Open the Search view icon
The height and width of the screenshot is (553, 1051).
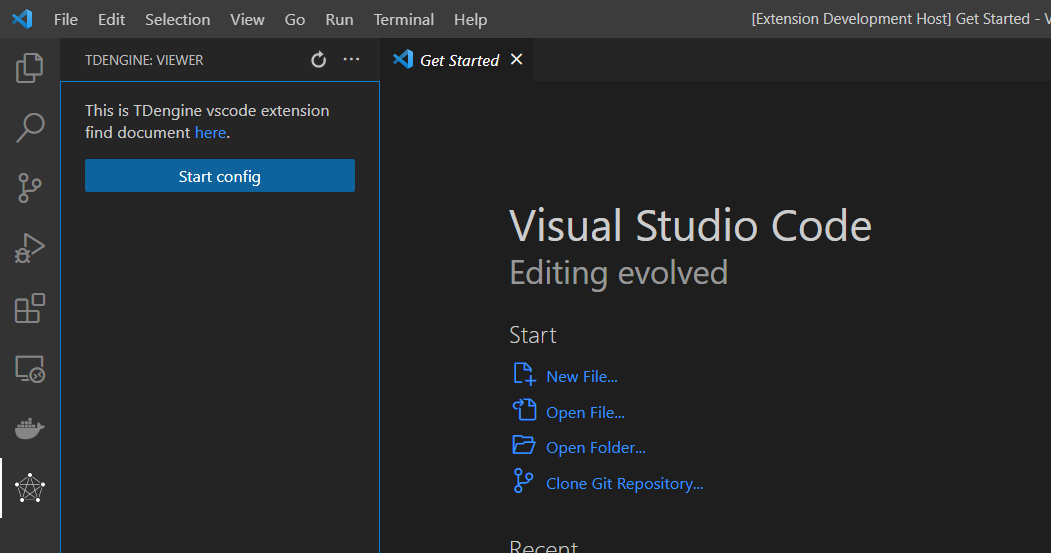(x=30, y=127)
